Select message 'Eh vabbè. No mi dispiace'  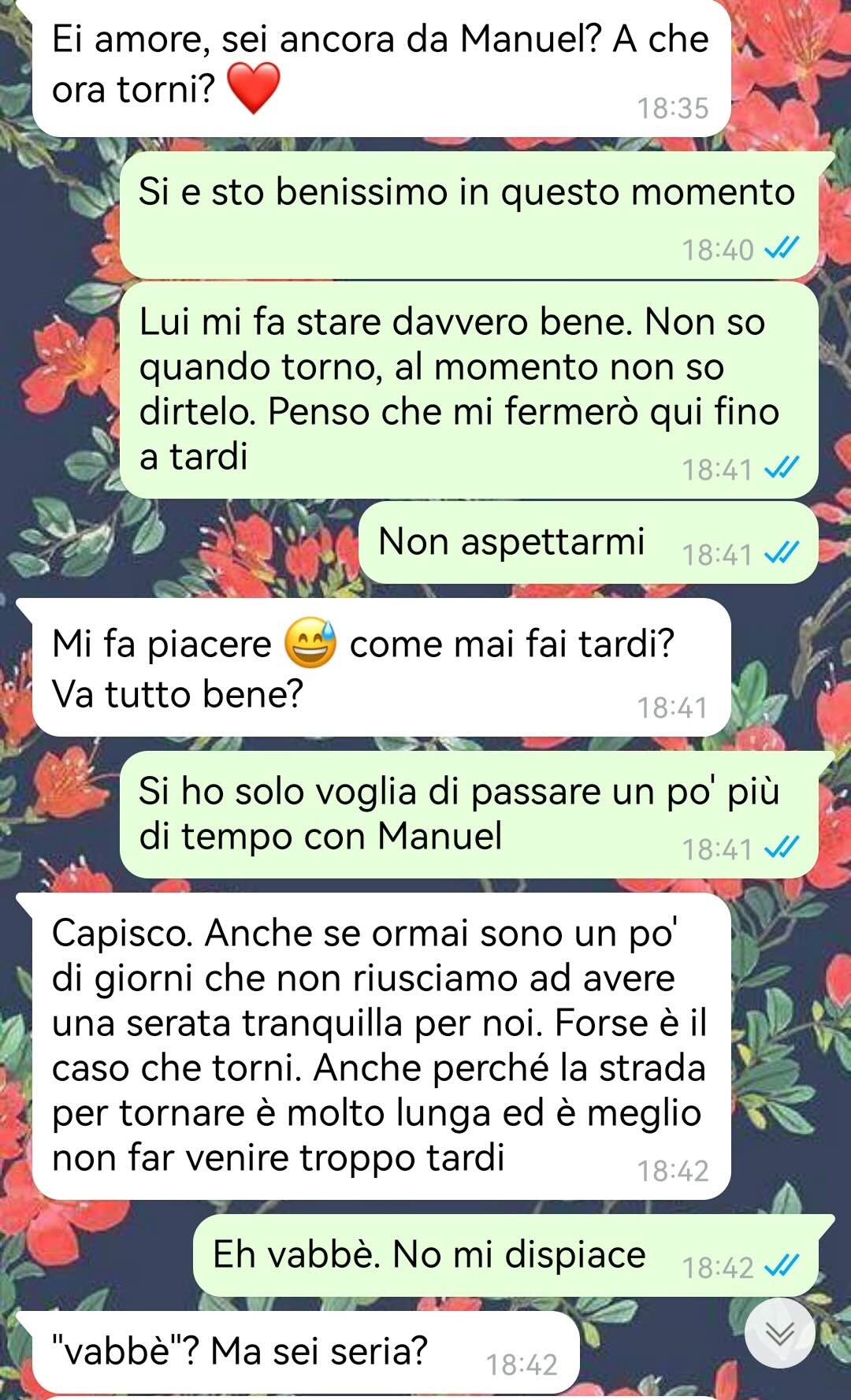(x=506, y=1255)
